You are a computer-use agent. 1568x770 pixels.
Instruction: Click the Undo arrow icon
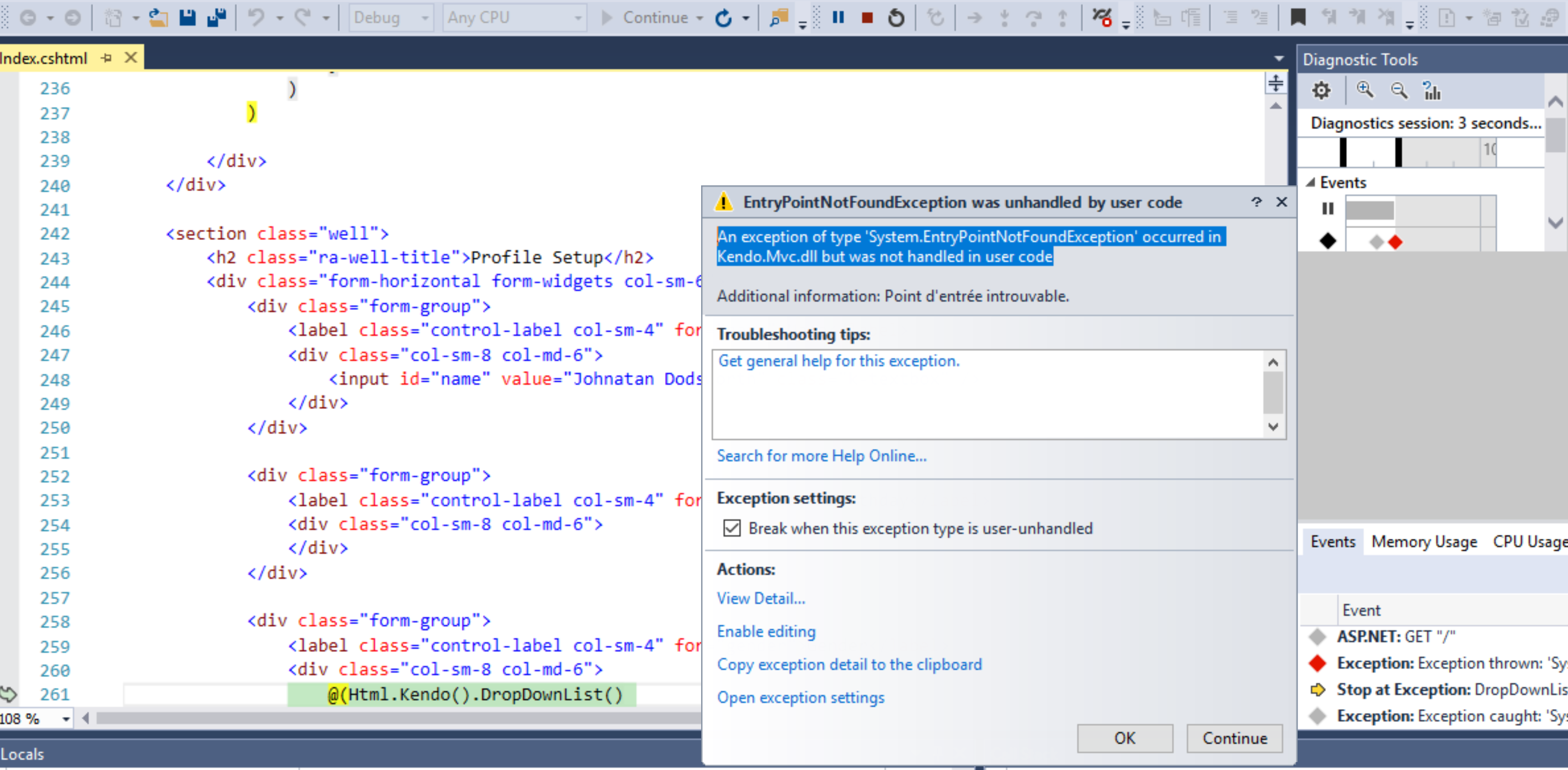click(x=256, y=17)
